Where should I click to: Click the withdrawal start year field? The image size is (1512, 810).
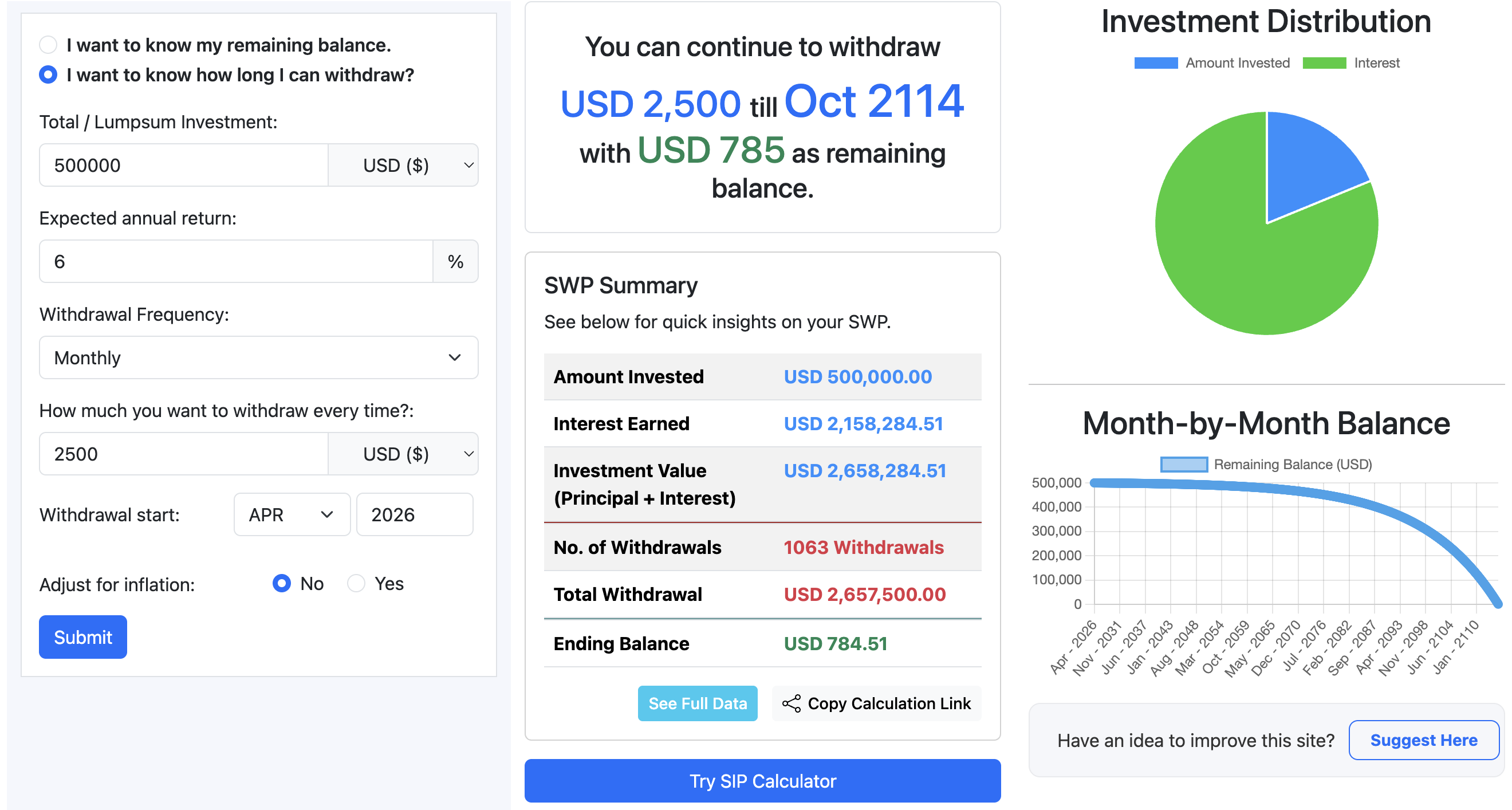point(415,515)
